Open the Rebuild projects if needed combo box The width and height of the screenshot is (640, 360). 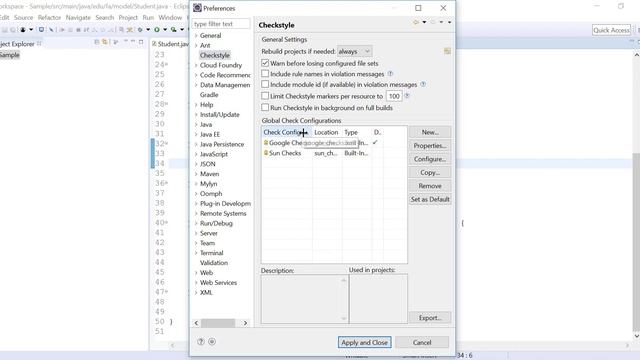coord(354,51)
